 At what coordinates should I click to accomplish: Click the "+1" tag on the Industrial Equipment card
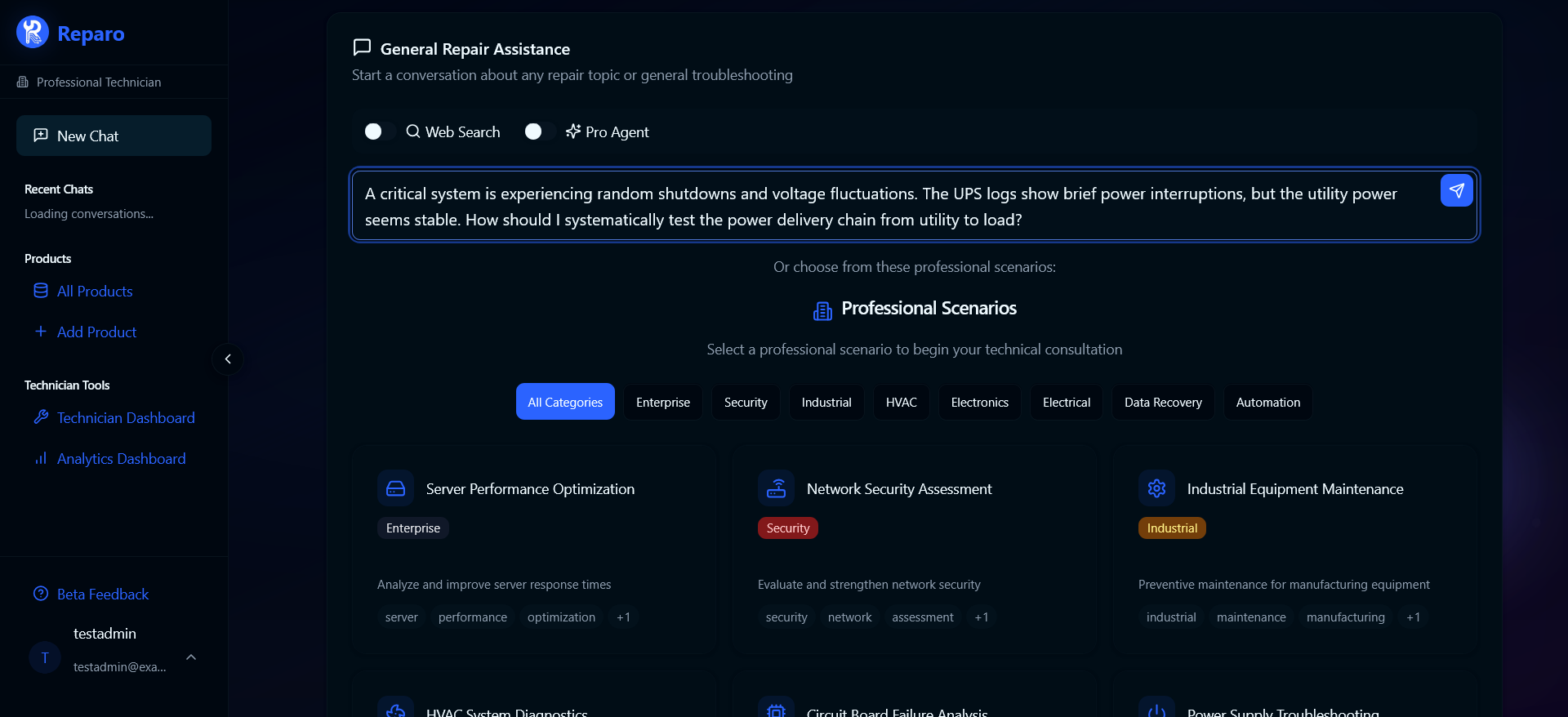(x=1413, y=617)
